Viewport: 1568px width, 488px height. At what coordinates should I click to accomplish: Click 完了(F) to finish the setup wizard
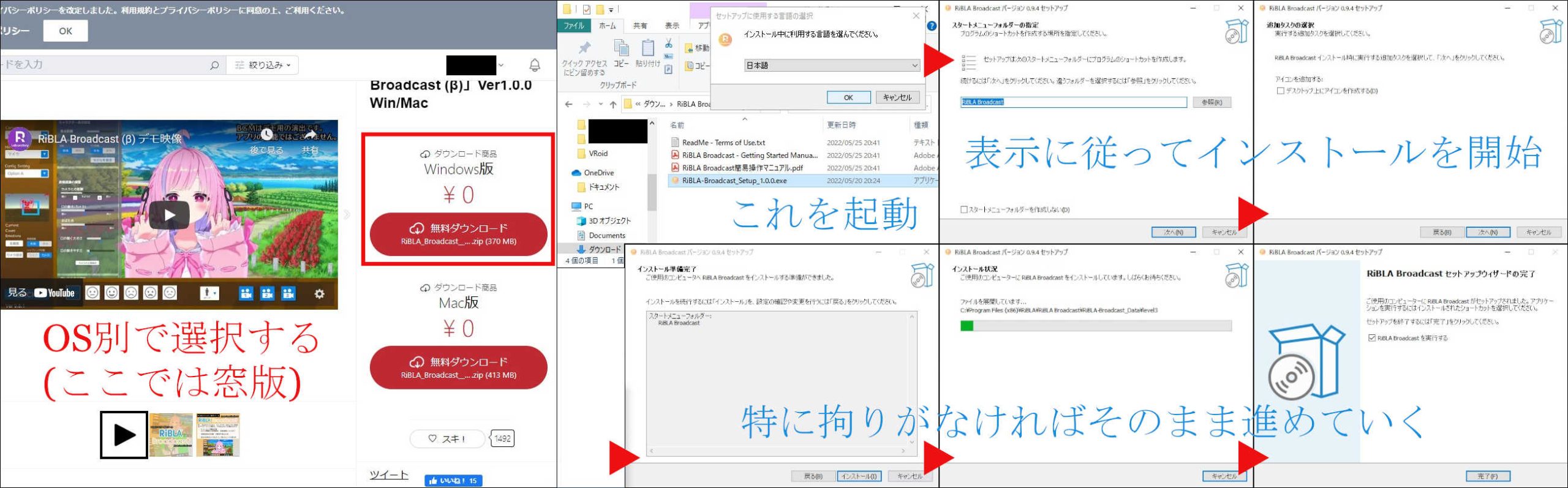click(1488, 476)
